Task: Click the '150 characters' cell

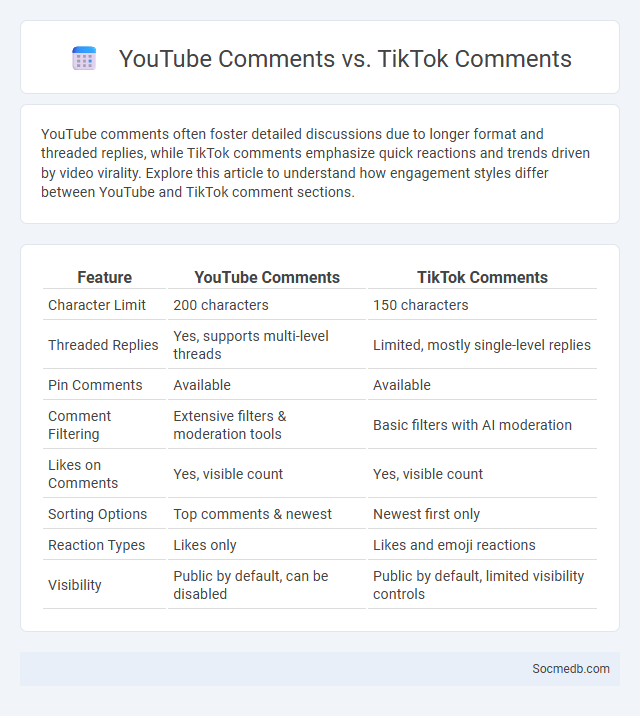Action: click(420, 305)
